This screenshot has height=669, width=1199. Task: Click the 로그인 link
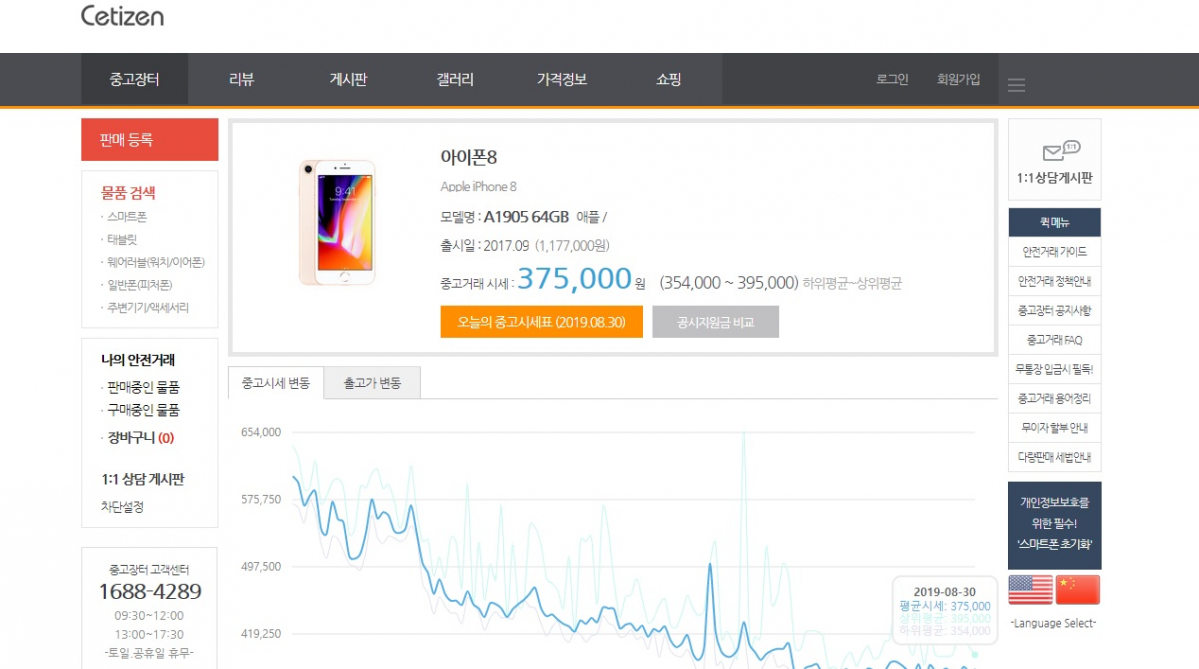tap(892, 80)
